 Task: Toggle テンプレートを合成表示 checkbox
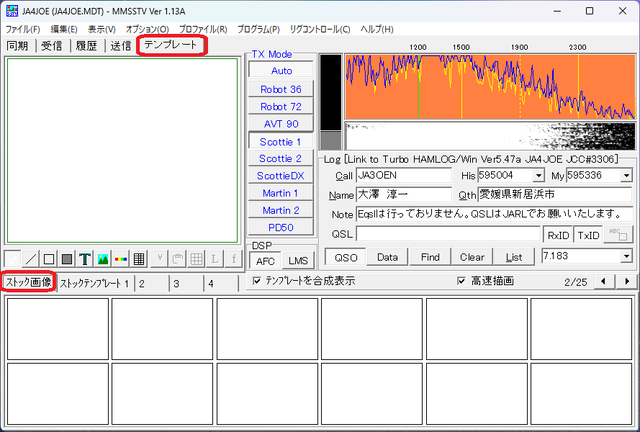(257, 281)
